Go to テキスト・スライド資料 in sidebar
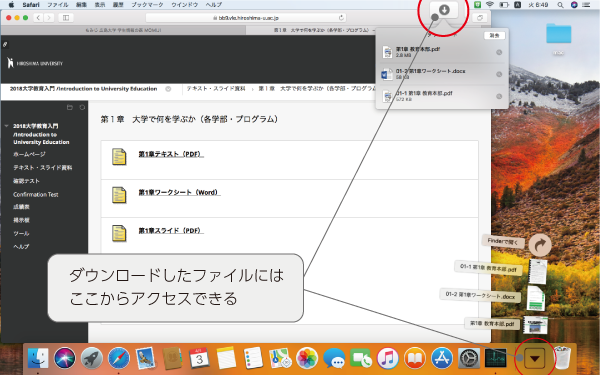The height and width of the screenshot is (375, 600). tap(42, 168)
